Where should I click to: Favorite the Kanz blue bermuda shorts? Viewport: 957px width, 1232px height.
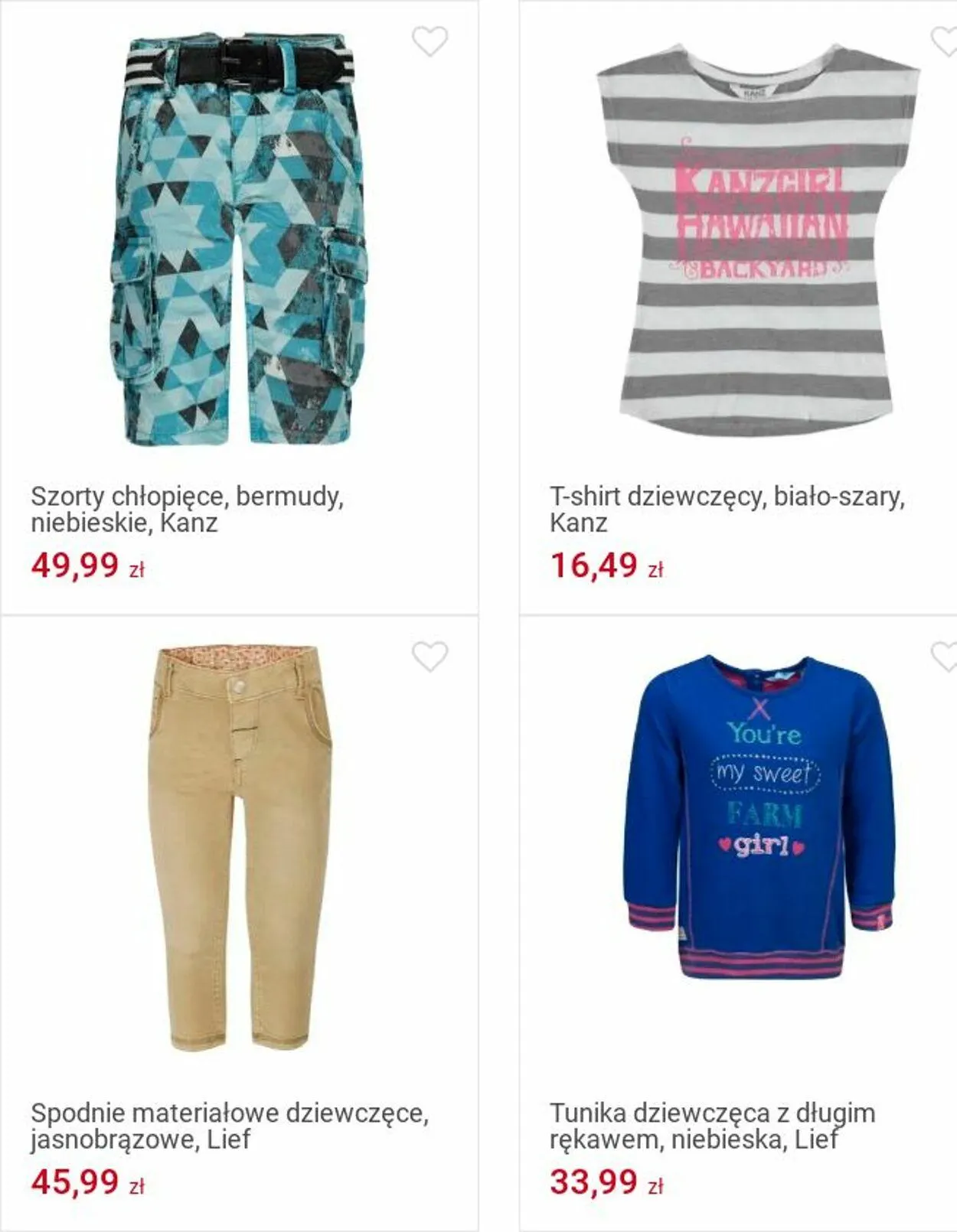pyautogui.click(x=430, y=41)
